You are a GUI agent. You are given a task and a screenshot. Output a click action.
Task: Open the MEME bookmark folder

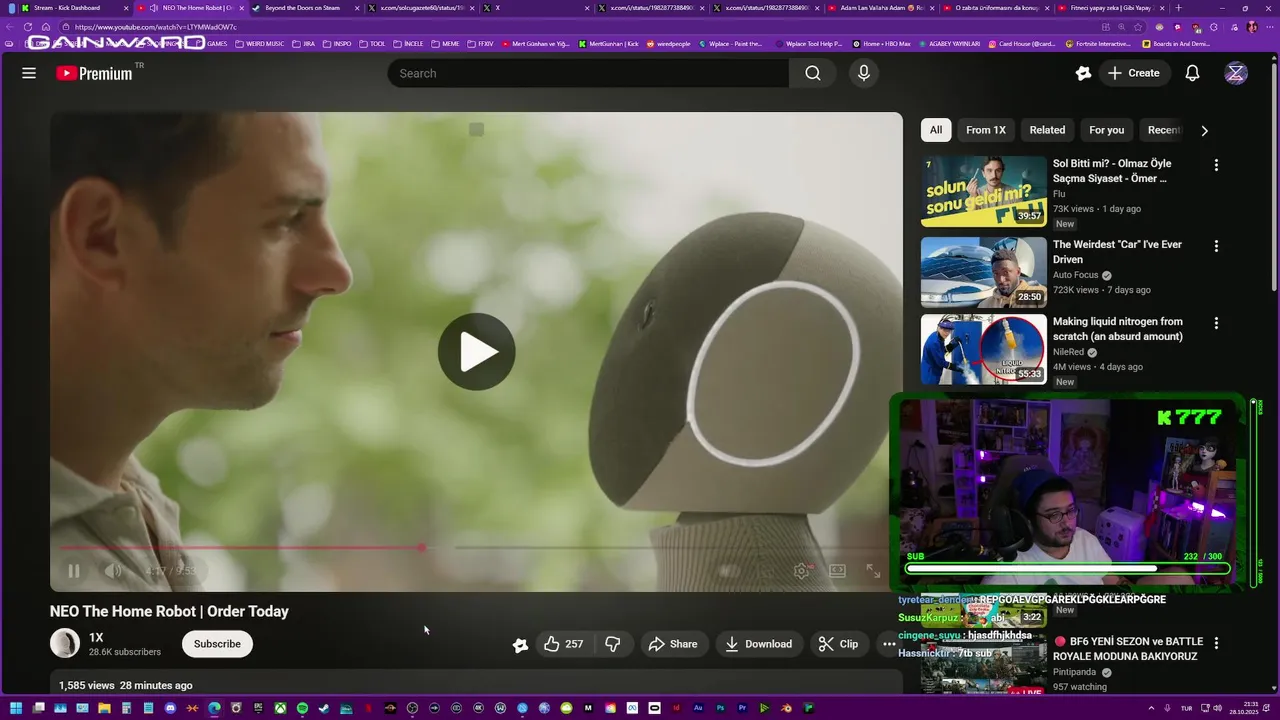point(445,44)
